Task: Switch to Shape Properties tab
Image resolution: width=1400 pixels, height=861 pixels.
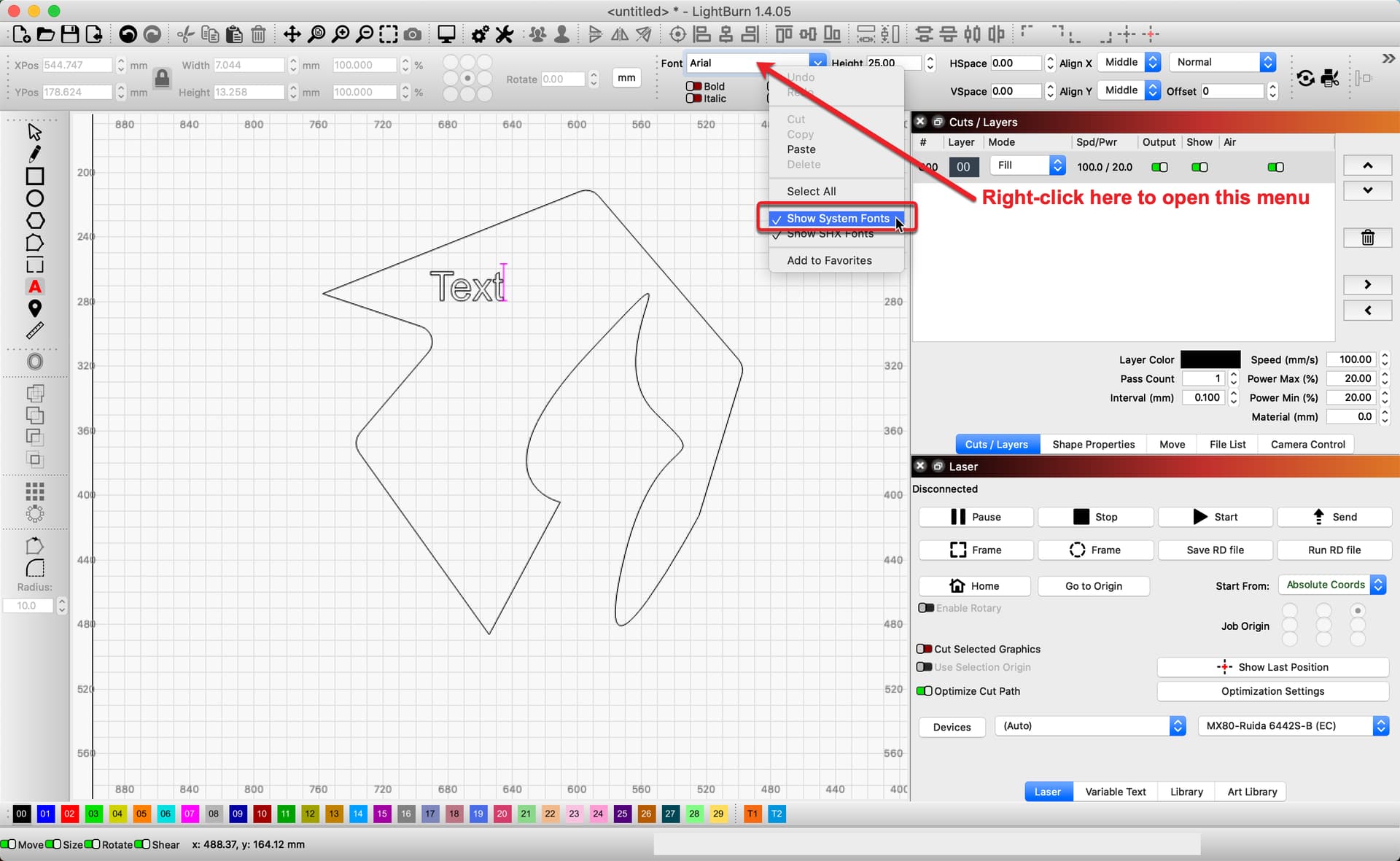Action: [1093, 444]
